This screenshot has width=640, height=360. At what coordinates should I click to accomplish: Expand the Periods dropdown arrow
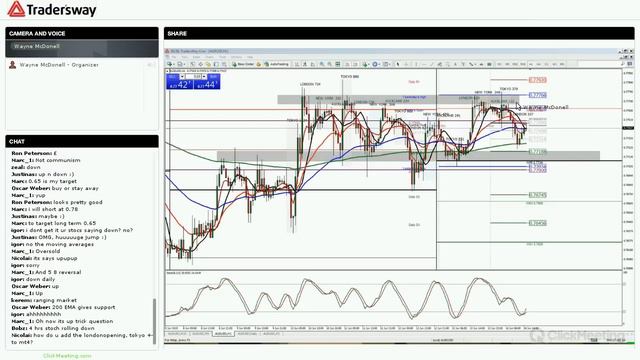379,64
